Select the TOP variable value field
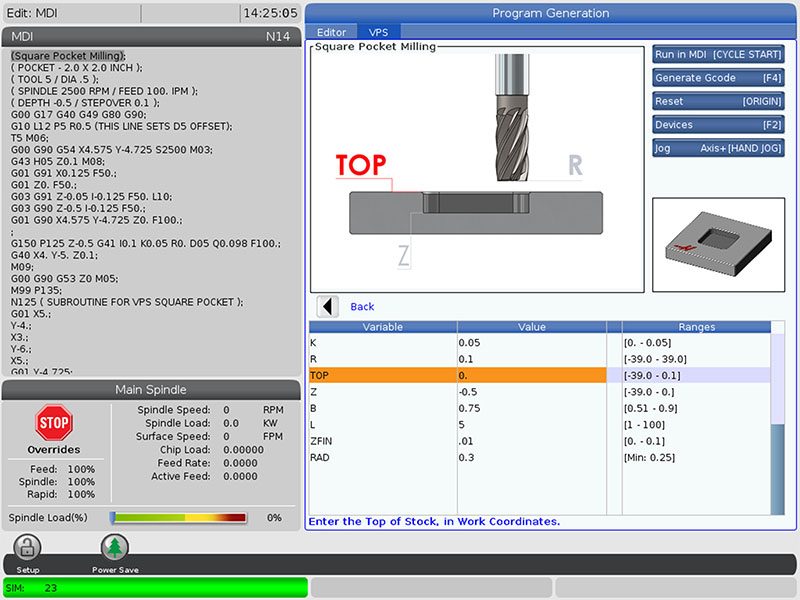The image size is (800, 600). click(531, 375)
